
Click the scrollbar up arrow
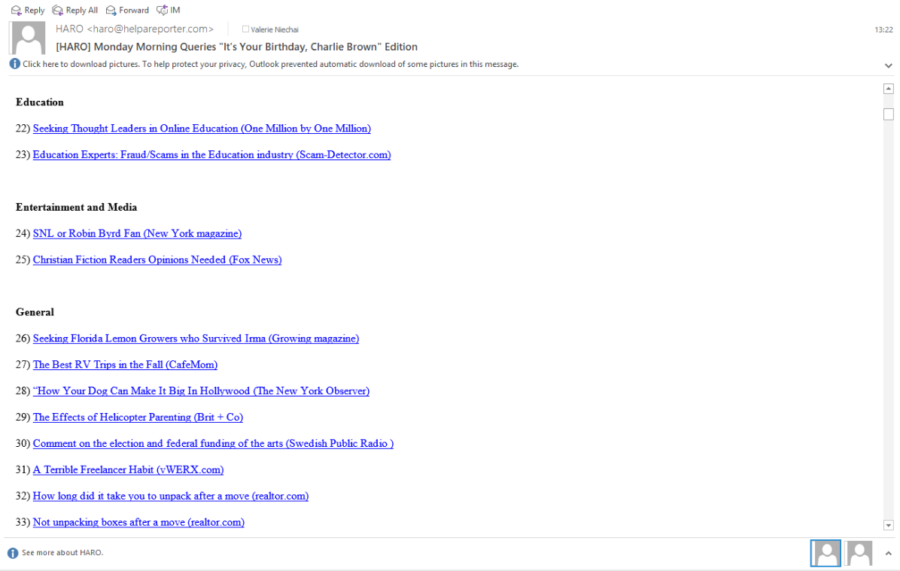tap(888, 88)
